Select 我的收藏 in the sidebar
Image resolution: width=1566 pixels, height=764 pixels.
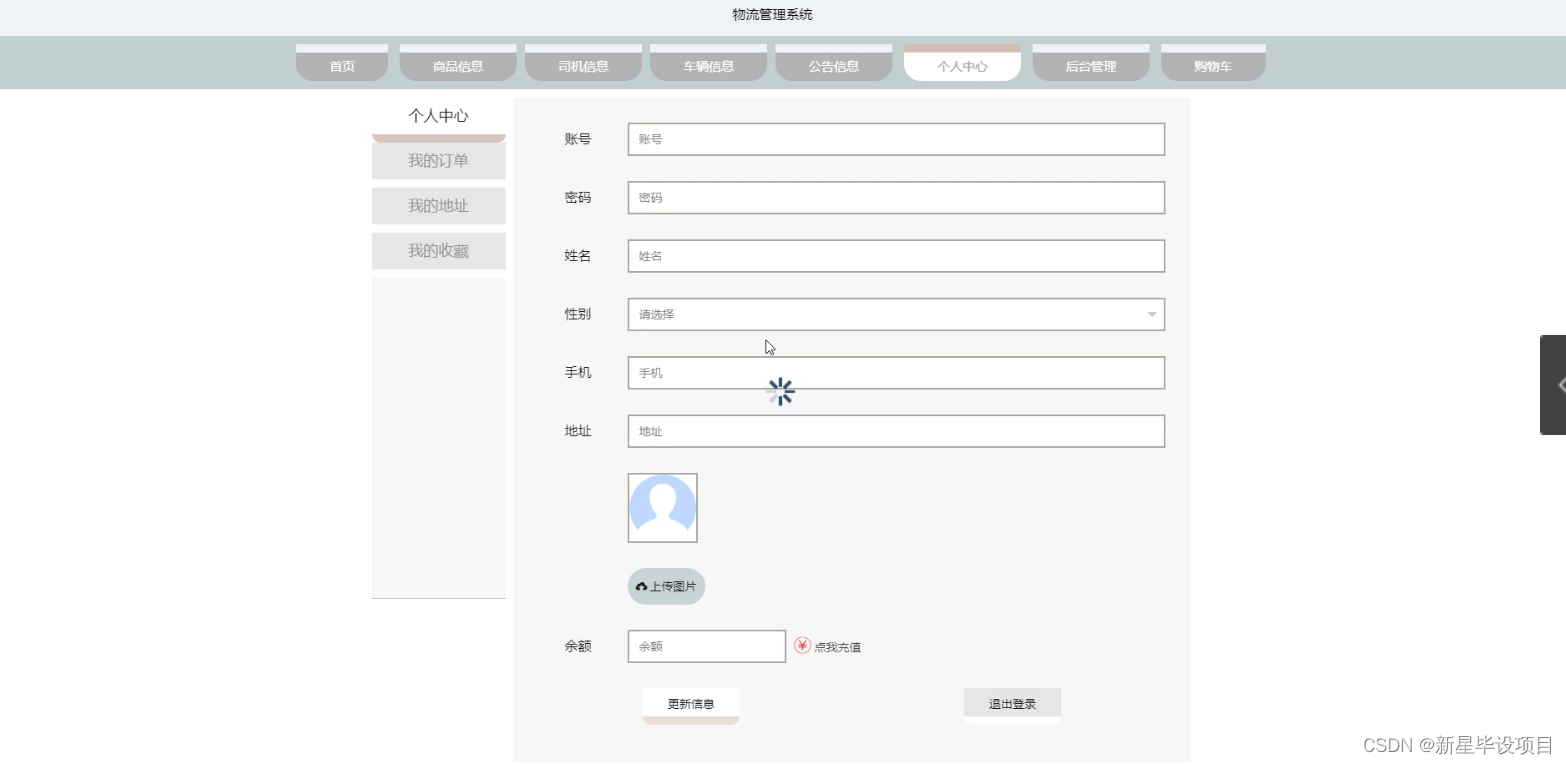[438, 250]
